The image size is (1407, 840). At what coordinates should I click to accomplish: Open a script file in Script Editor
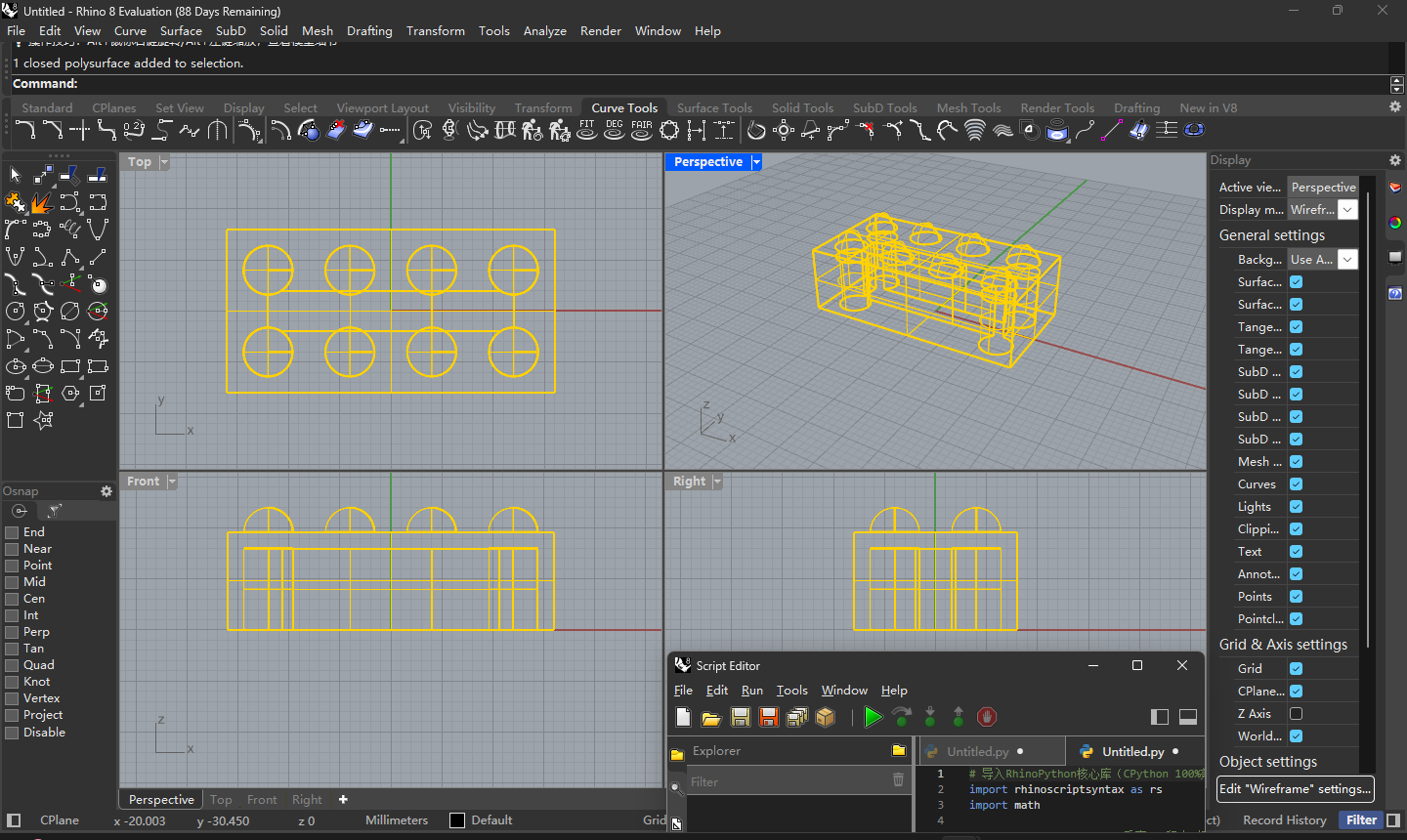pos(711,718)
